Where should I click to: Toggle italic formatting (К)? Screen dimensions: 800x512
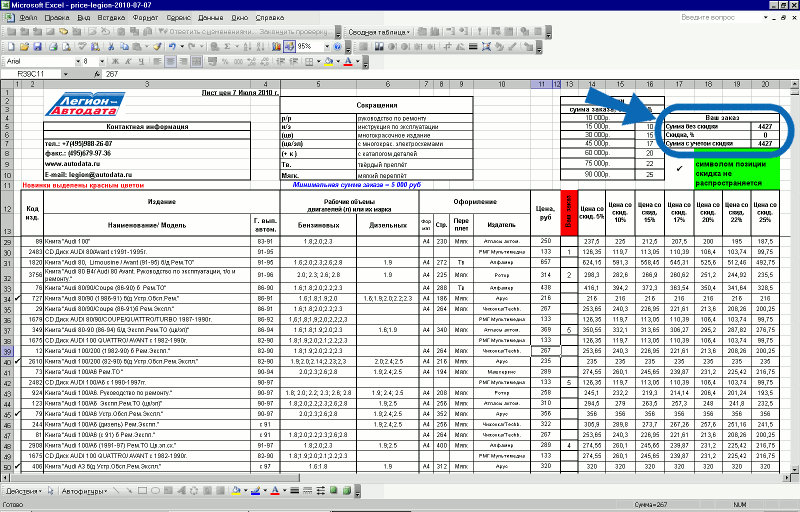pos(128,62)
